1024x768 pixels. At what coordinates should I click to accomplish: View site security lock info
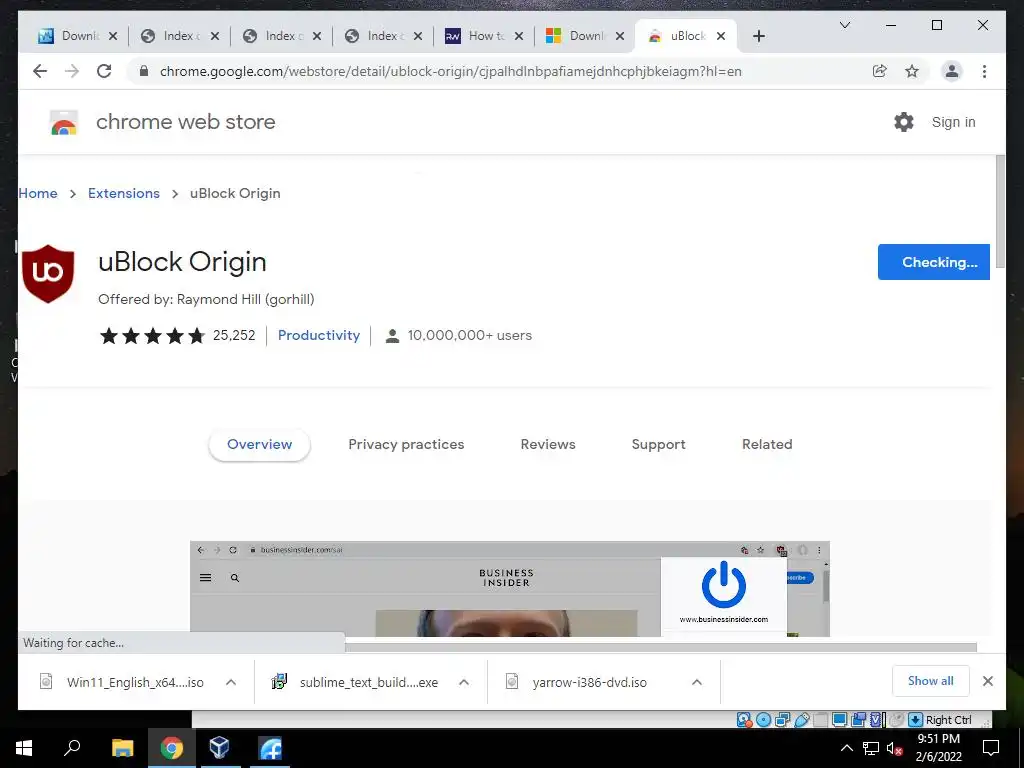pos(144,71)
